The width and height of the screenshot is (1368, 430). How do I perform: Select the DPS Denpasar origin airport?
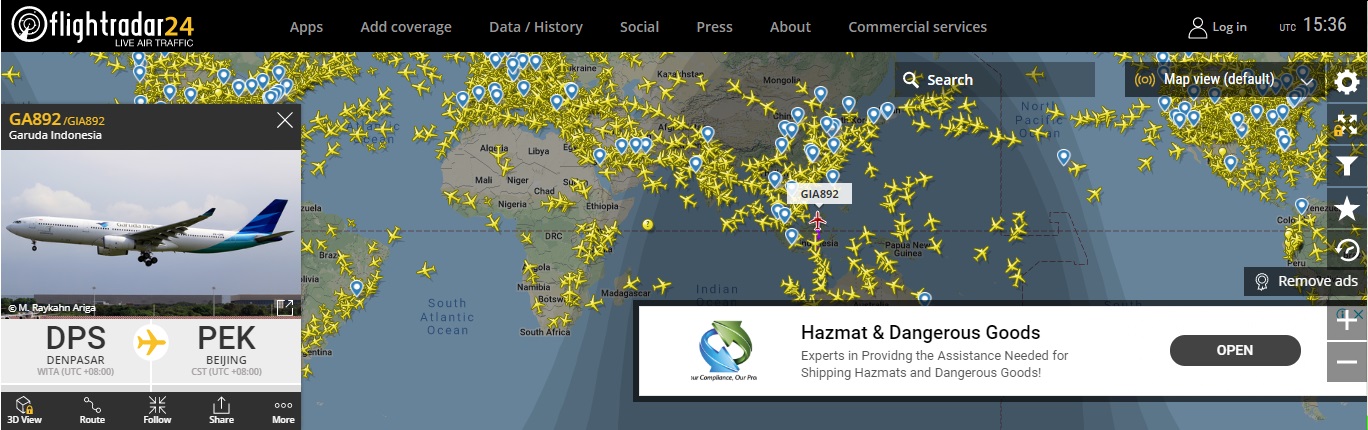click(x=75, y=350)
